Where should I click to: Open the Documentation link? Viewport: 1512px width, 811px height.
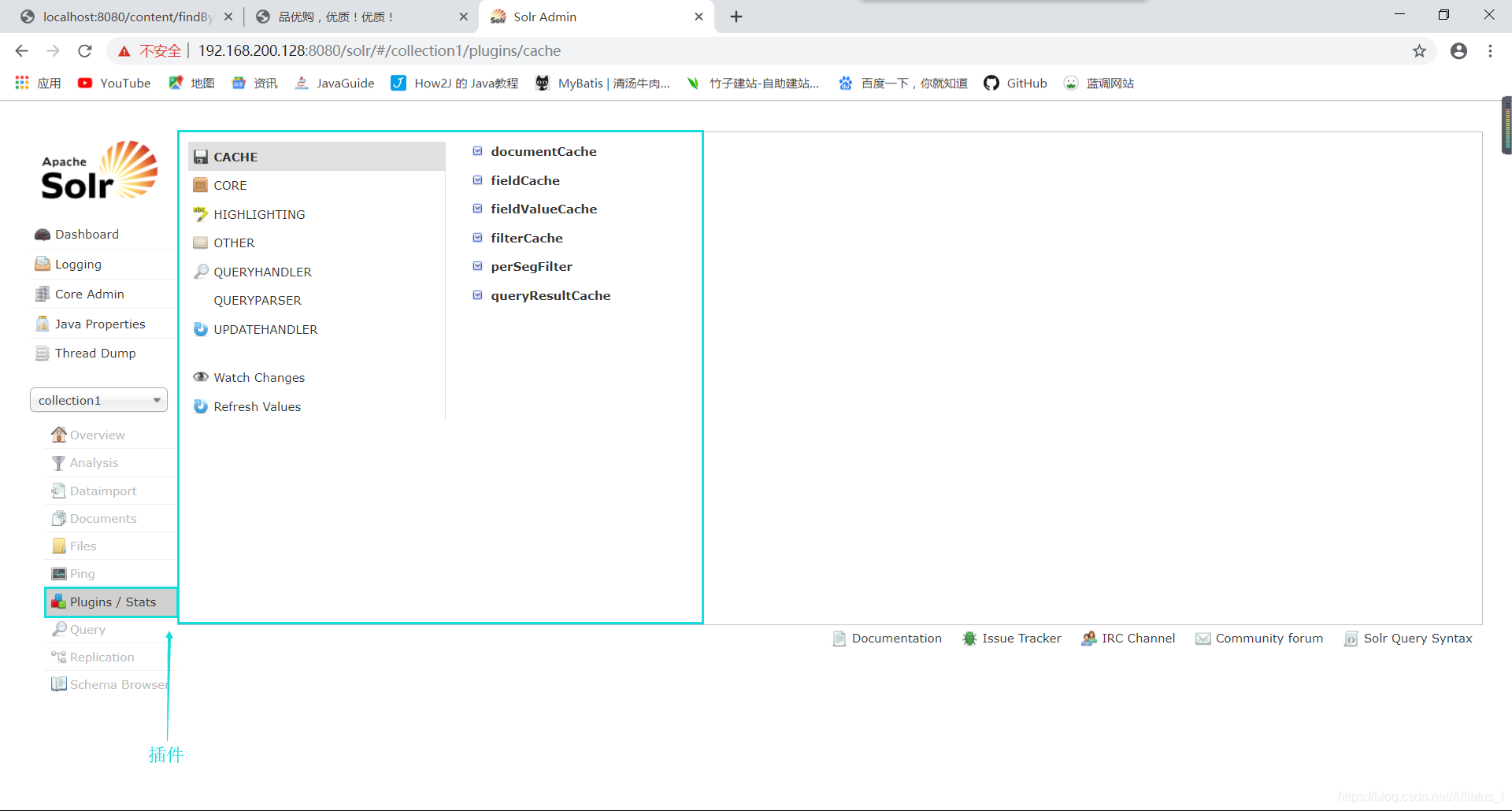pyautogui.click(x=888, y=639)
